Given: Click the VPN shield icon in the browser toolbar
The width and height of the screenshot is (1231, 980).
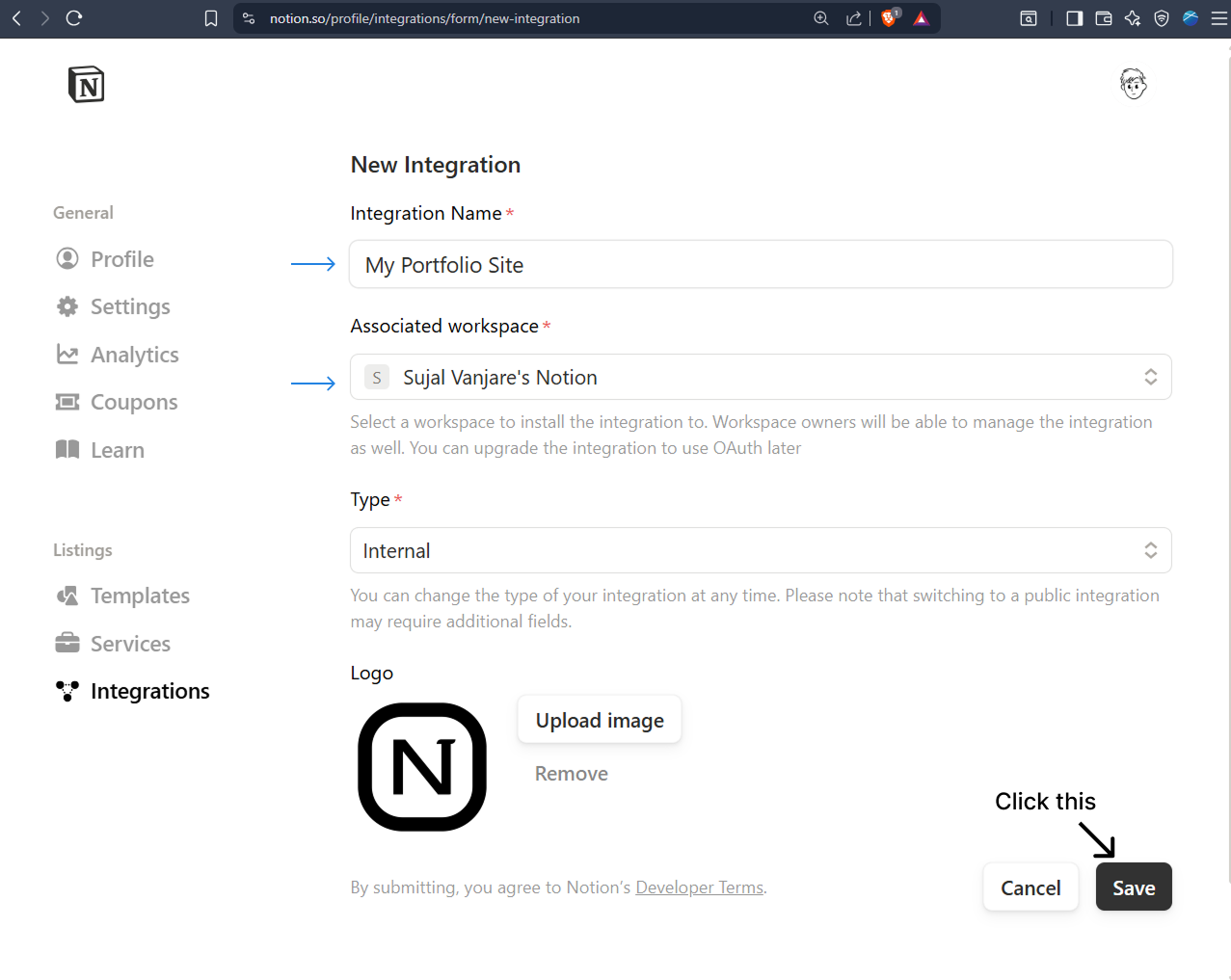Looking at the screenshot, I should pos(1162,18).
